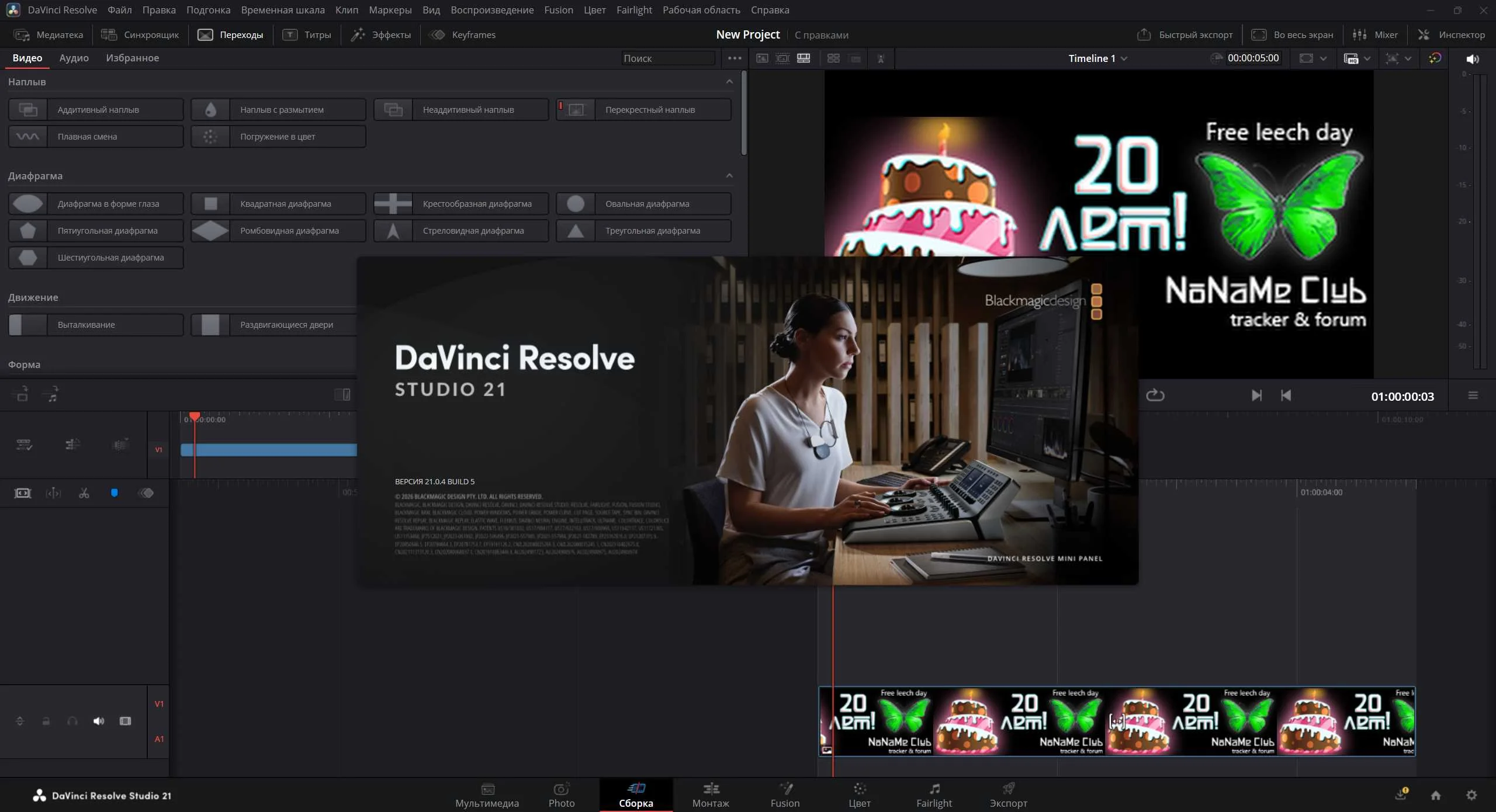Toggle the Инспектор panel
Image resolution: width=1496 pixels, height=812 pixels.
1451,35
